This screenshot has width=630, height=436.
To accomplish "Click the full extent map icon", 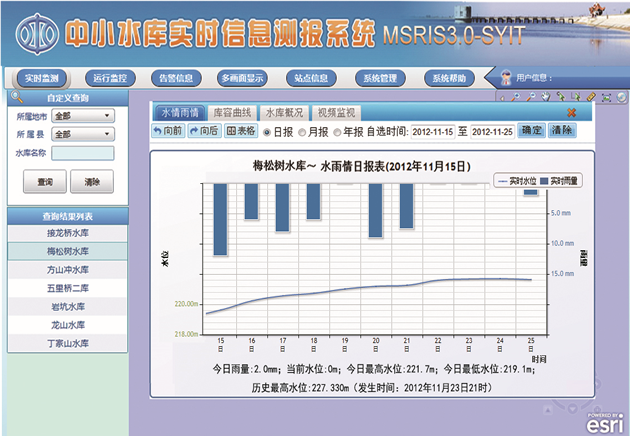I will click(606, 97).
